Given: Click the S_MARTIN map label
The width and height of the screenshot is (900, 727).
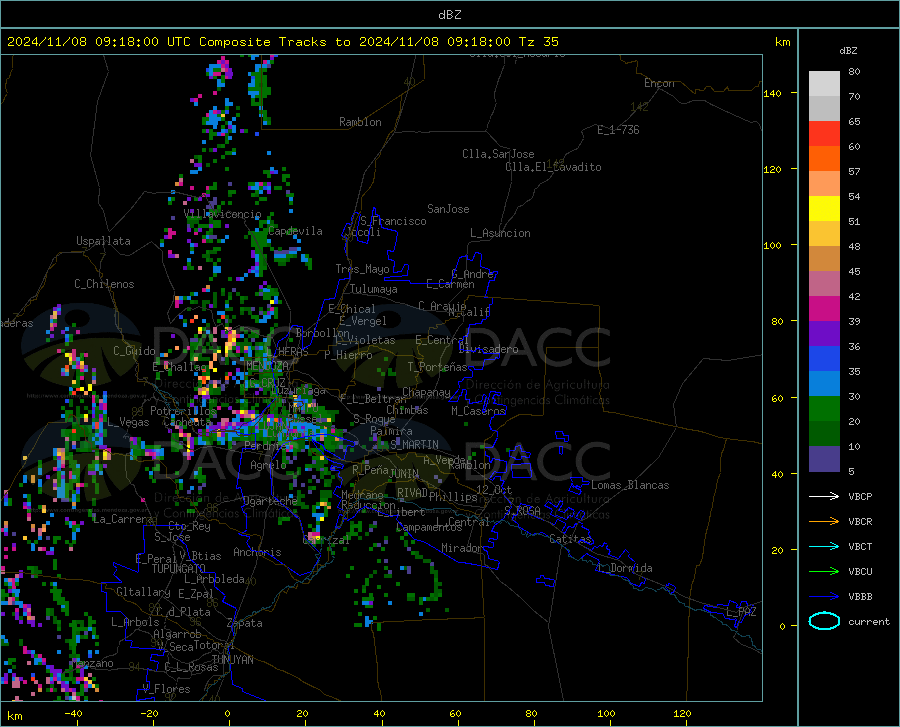Looking at the screenshot, I should [x=414, y=445].
